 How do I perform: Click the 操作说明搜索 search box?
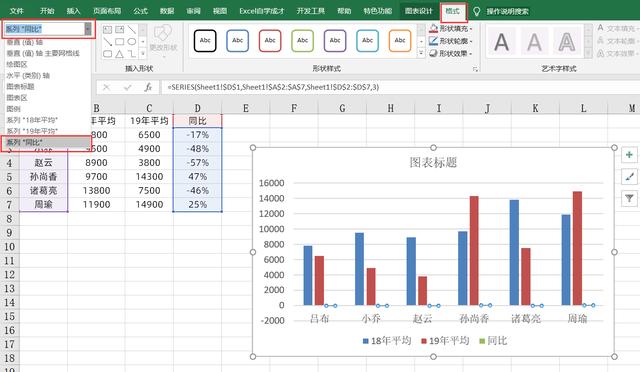507,11
